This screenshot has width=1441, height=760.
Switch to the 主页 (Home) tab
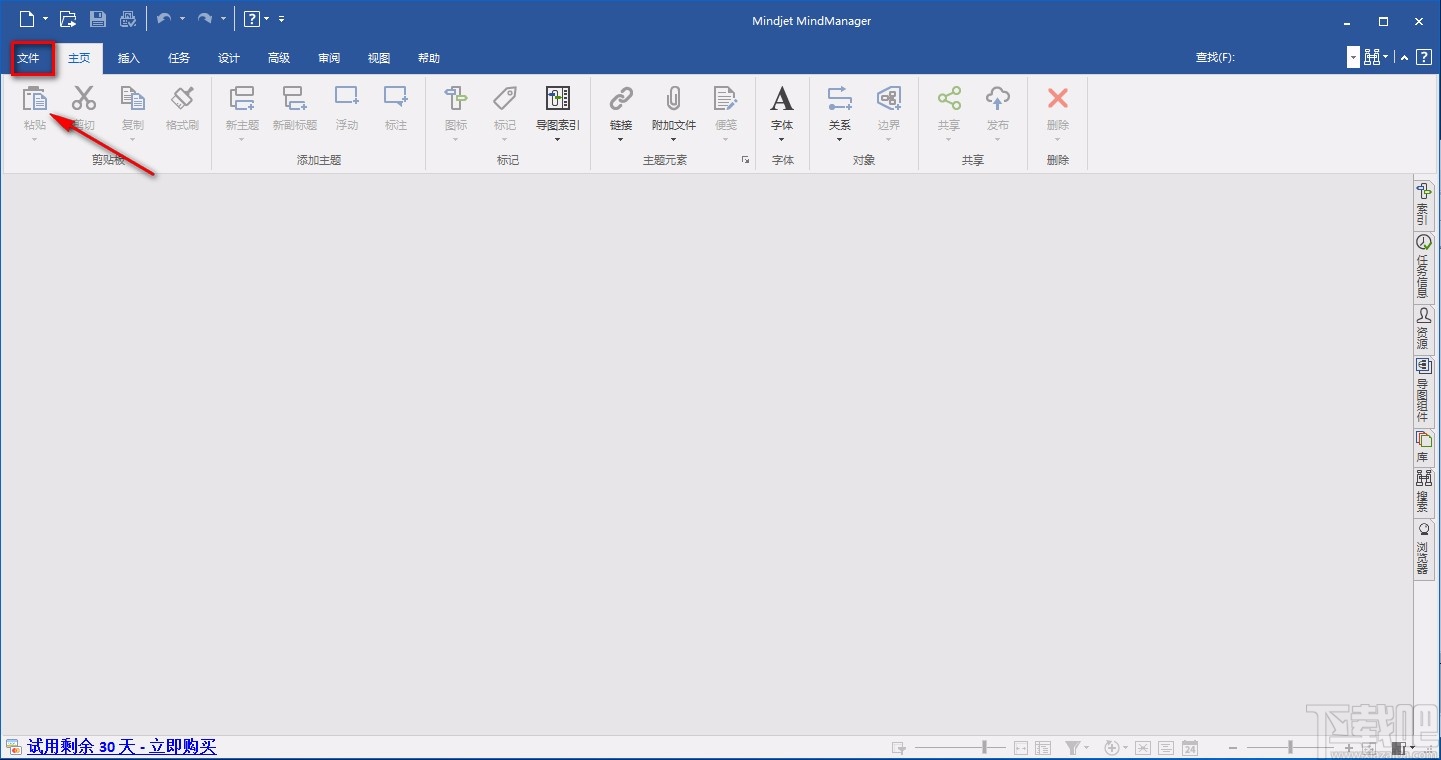[x=79, y=58]
